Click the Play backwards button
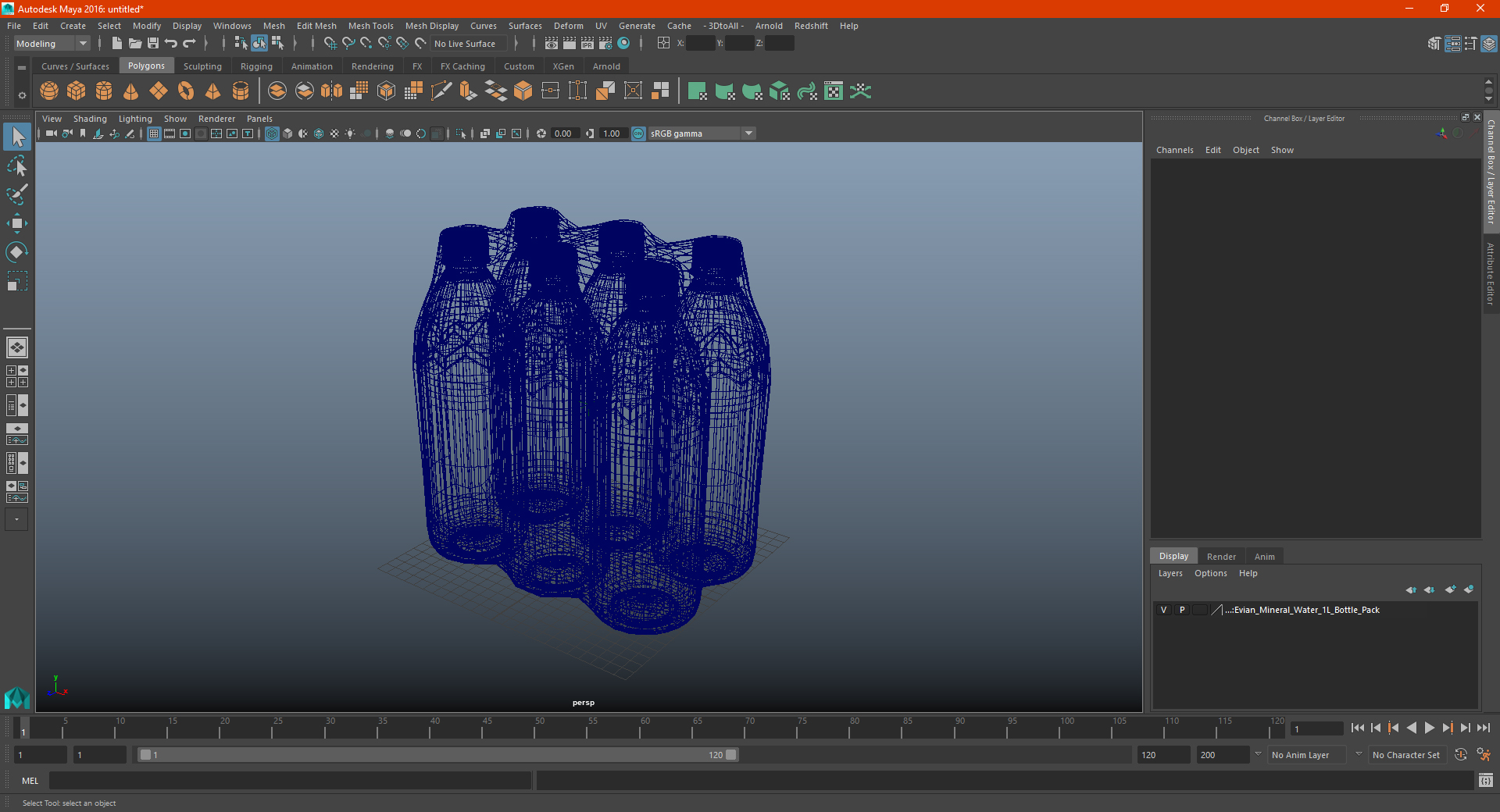 [x=1412, y=728]
